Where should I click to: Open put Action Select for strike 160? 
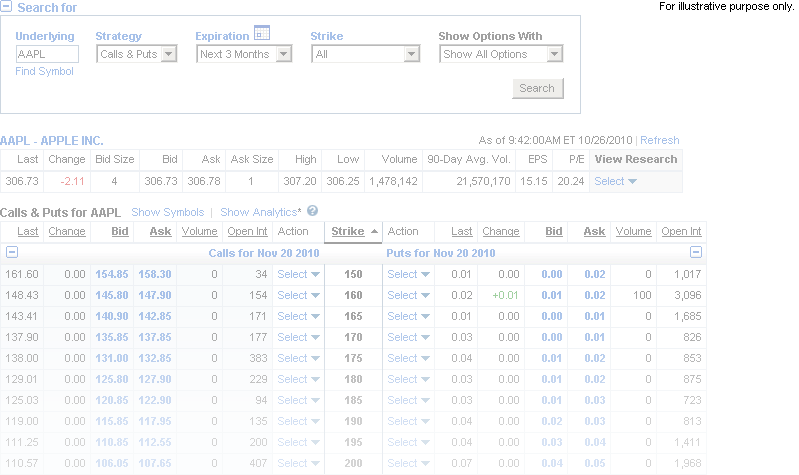pos(409,295)
